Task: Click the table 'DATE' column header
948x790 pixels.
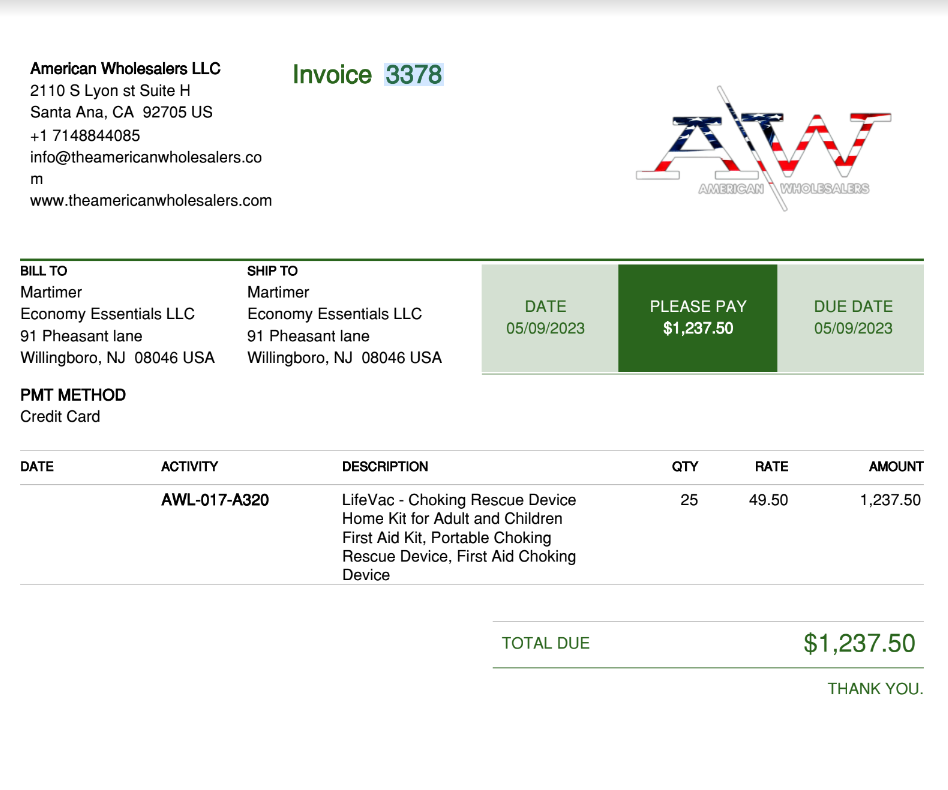Action: 37,467
